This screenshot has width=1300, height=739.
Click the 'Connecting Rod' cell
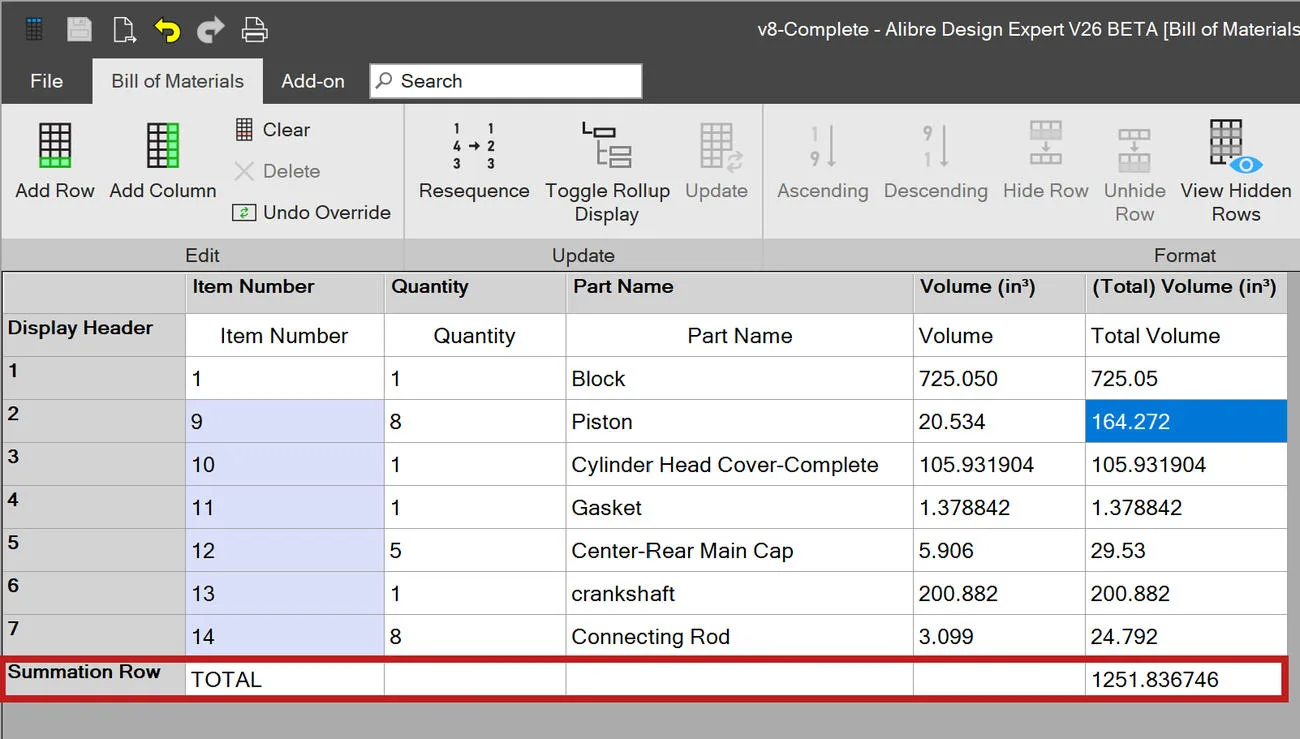(740, 637)
